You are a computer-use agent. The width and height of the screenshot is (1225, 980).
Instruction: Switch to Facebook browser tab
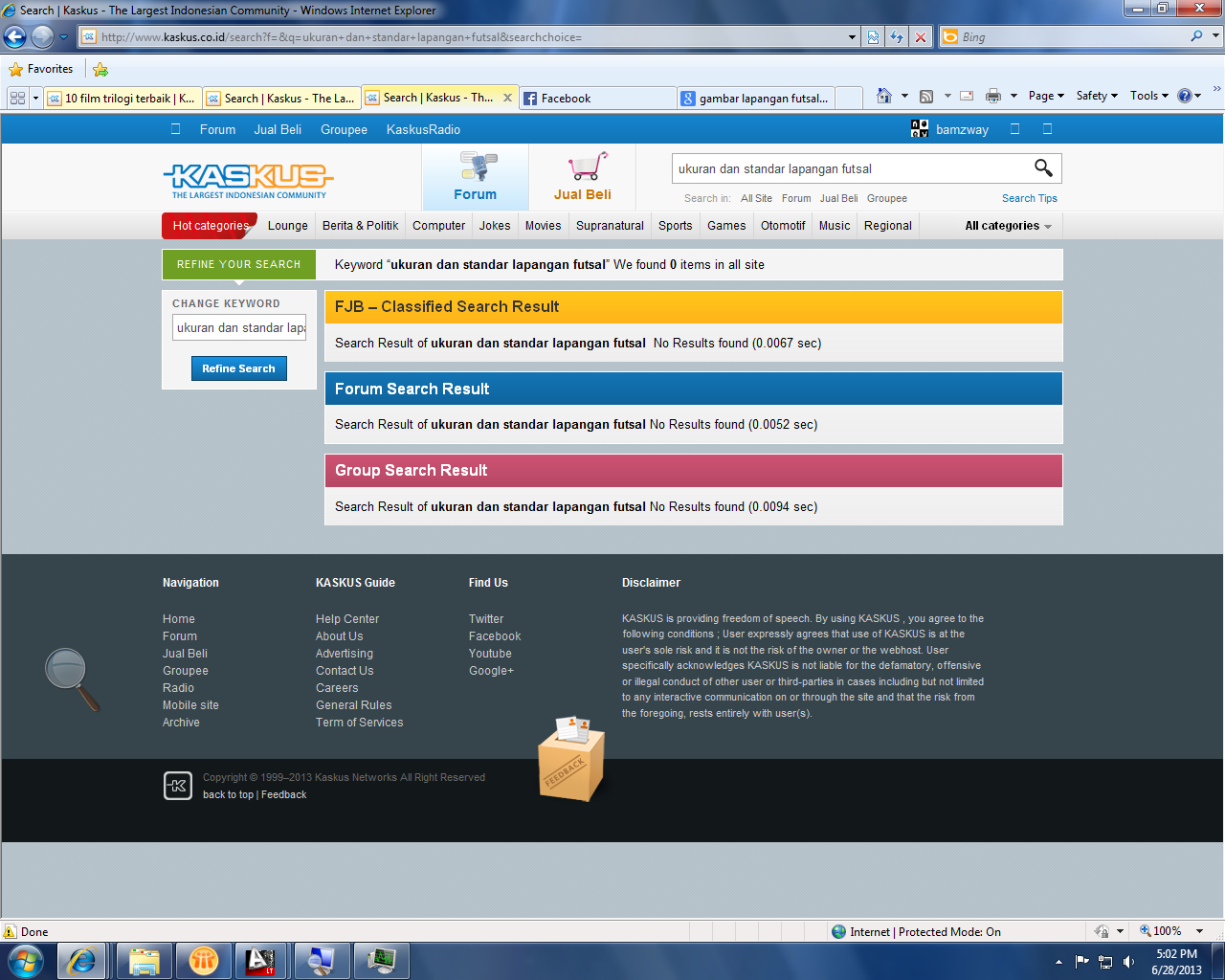point(598,98)
